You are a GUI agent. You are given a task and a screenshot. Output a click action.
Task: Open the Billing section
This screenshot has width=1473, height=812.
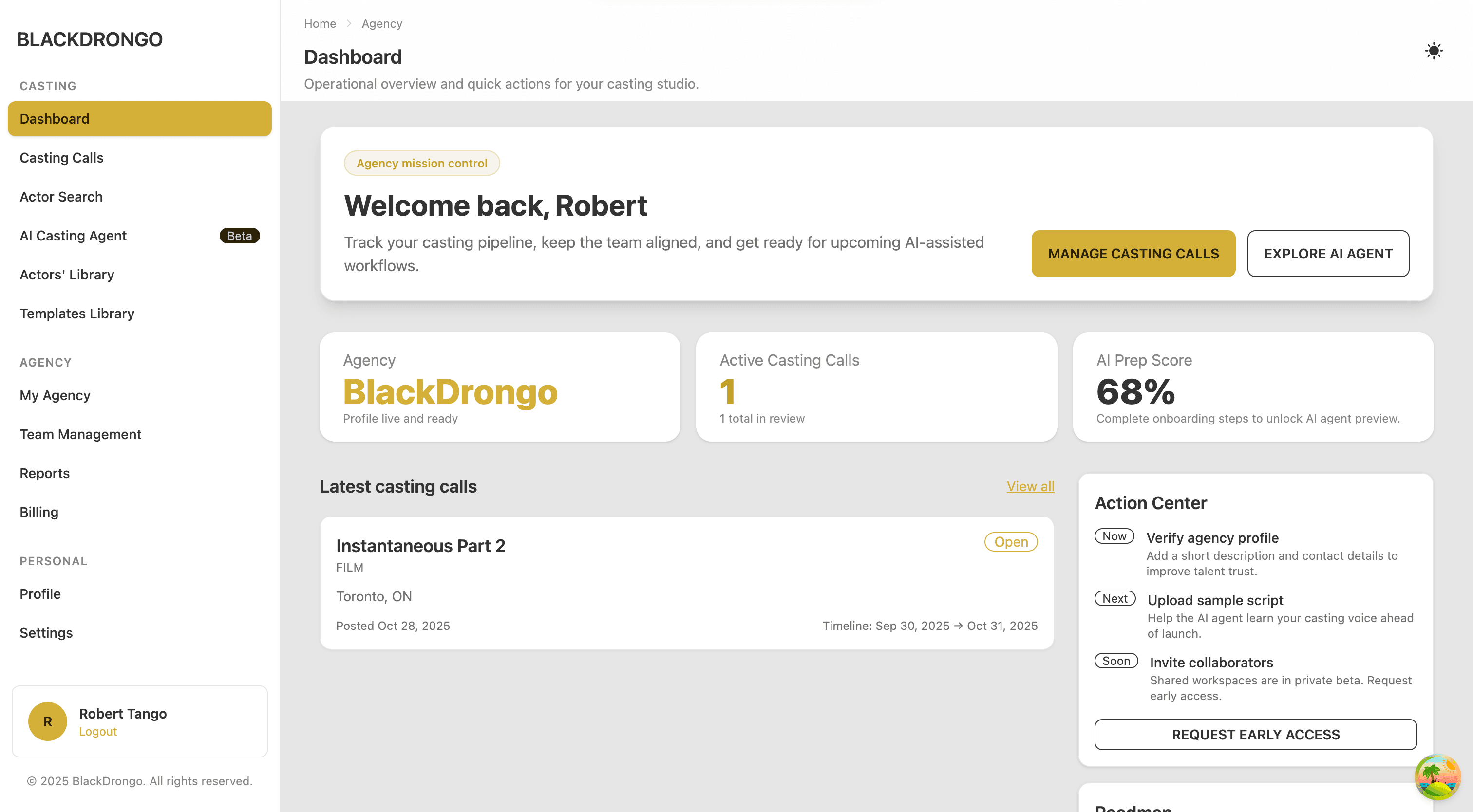click(38, 512)
